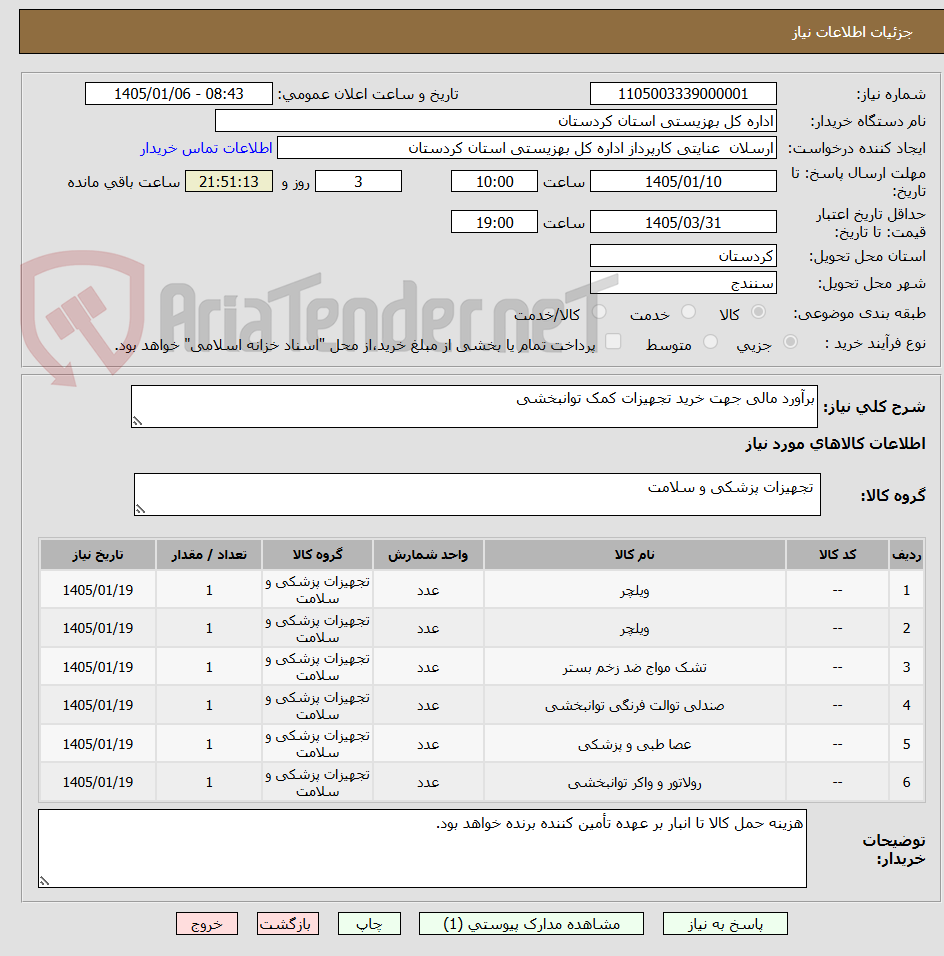Click the buyer notes textarea
Viewport: 944px width, 956px height.
coord(422,848)
